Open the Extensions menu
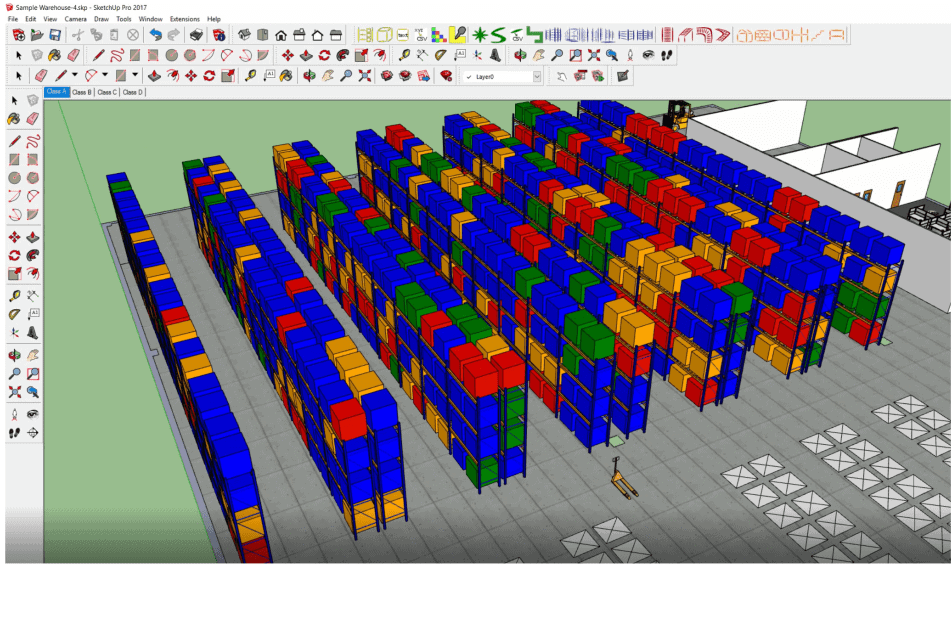Screen dimensions: 952x635 [x=185, y=19]
